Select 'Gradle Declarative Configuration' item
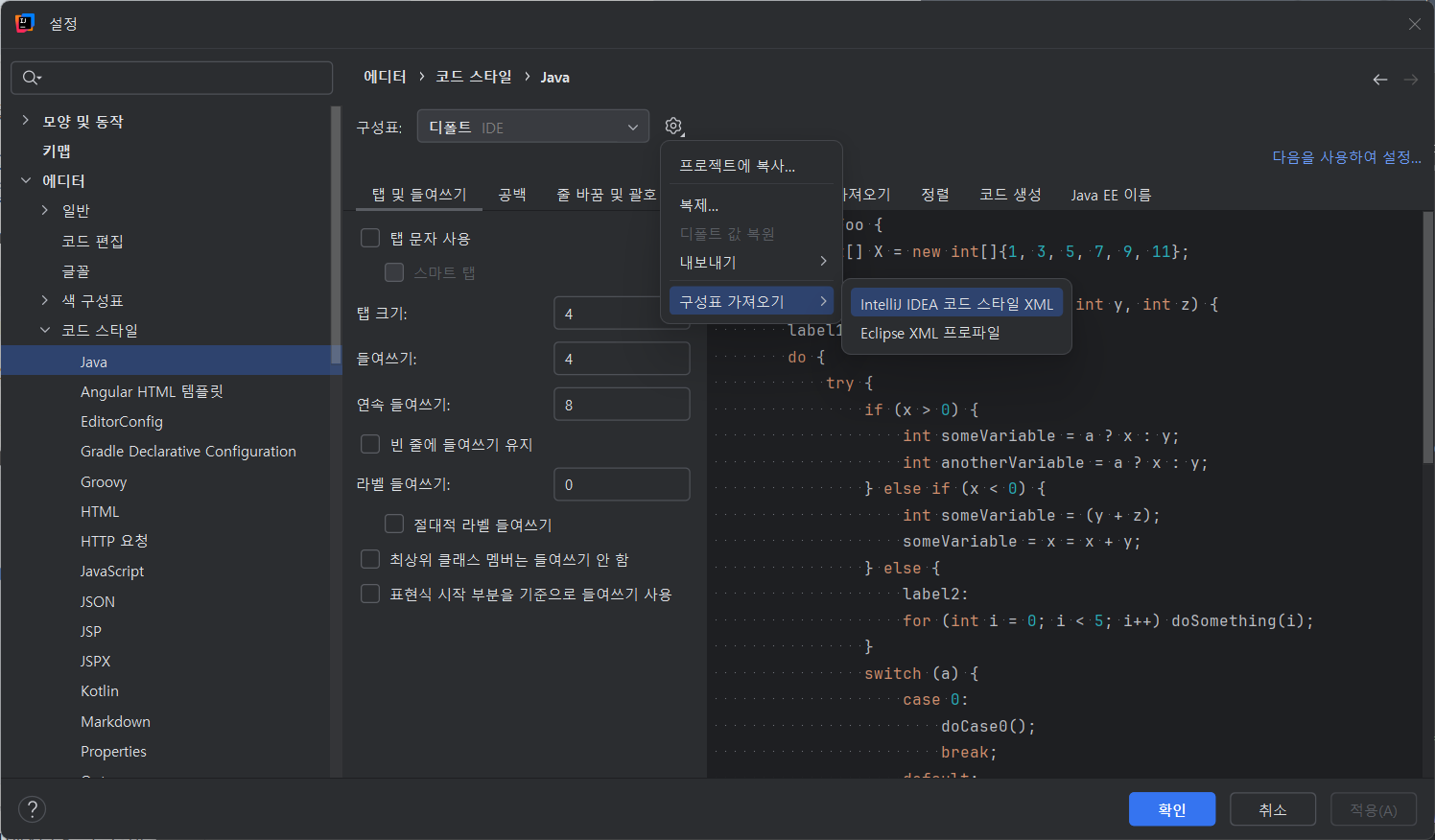The height and width of the screenshot is (840, 1435). (188, 451)
